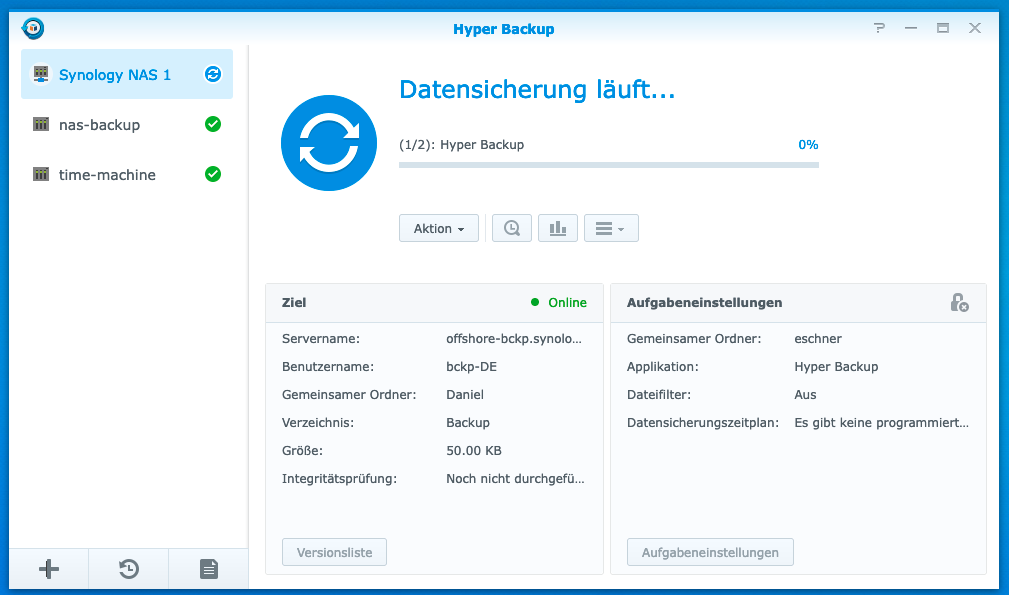1009x595 pixels.
Task: Click syncing status icon of Synology NAS 1
Action: point(212,74)
